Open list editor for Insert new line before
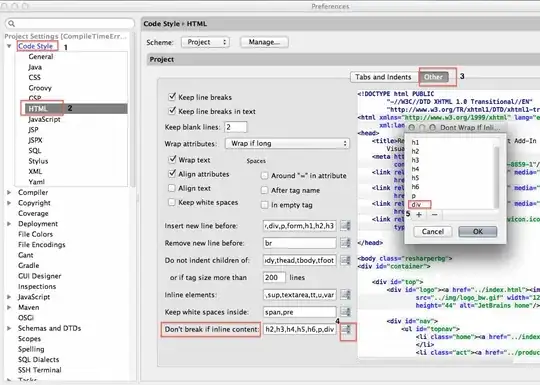 (345, 226)
